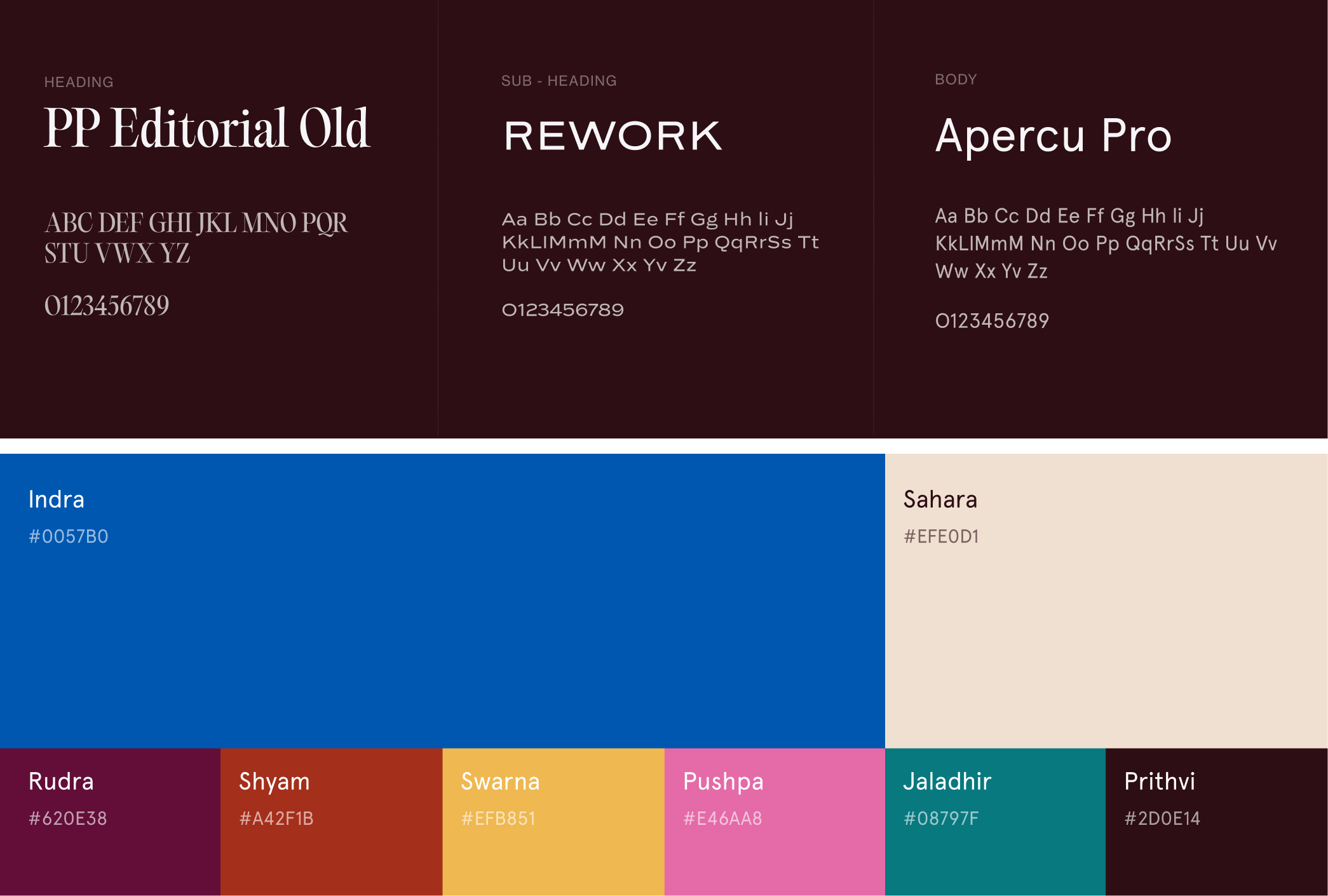Click the HEADING label

(x=79, y=82)
